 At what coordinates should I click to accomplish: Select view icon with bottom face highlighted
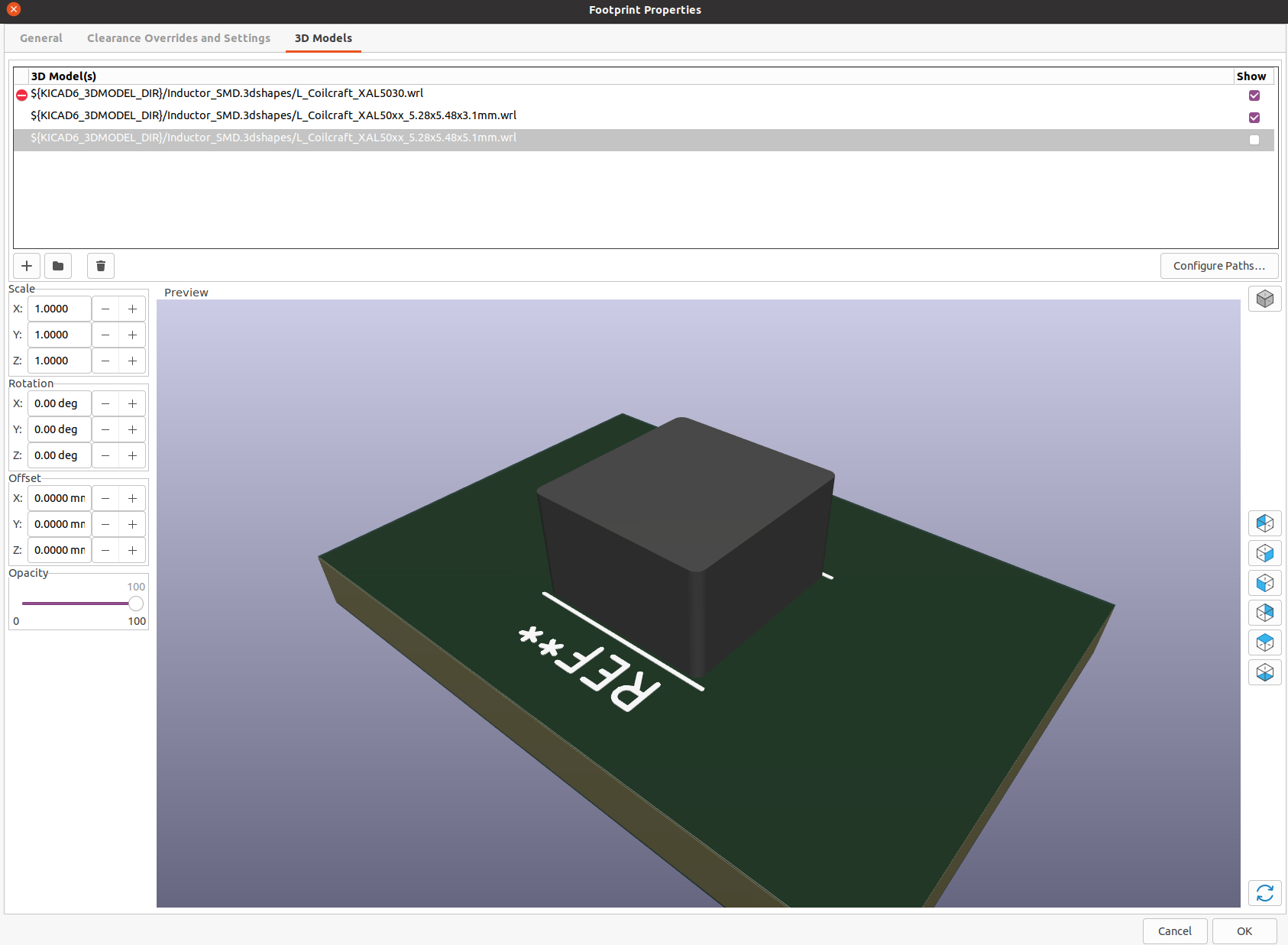coord(1264,672)
